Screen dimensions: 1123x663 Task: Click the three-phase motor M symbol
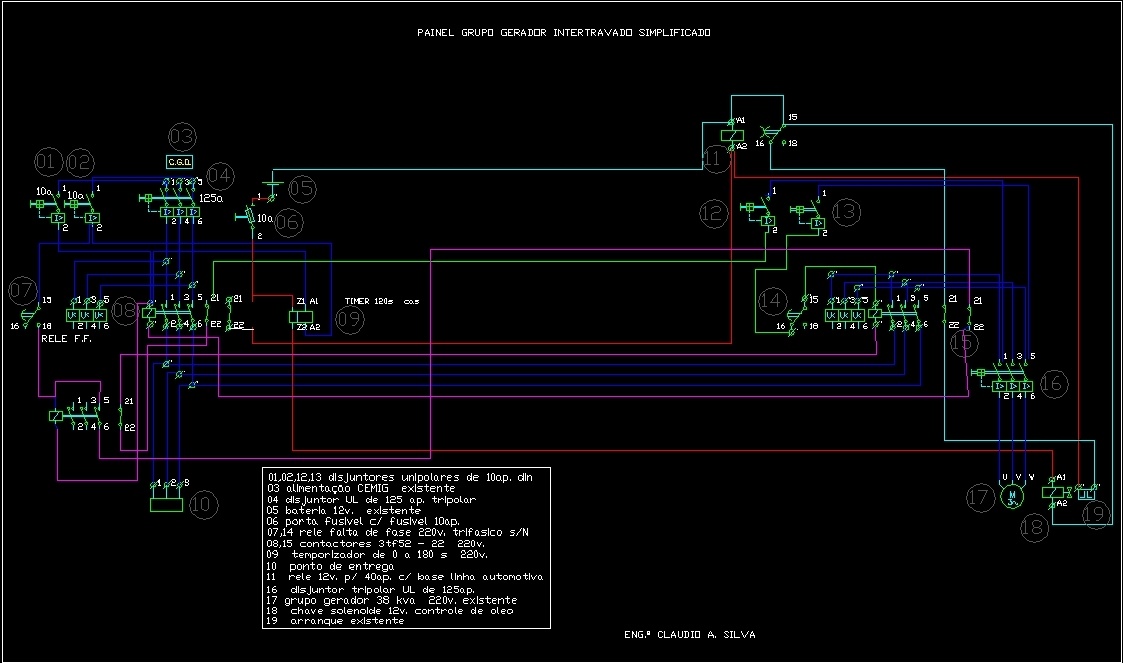click(1011, 497)
